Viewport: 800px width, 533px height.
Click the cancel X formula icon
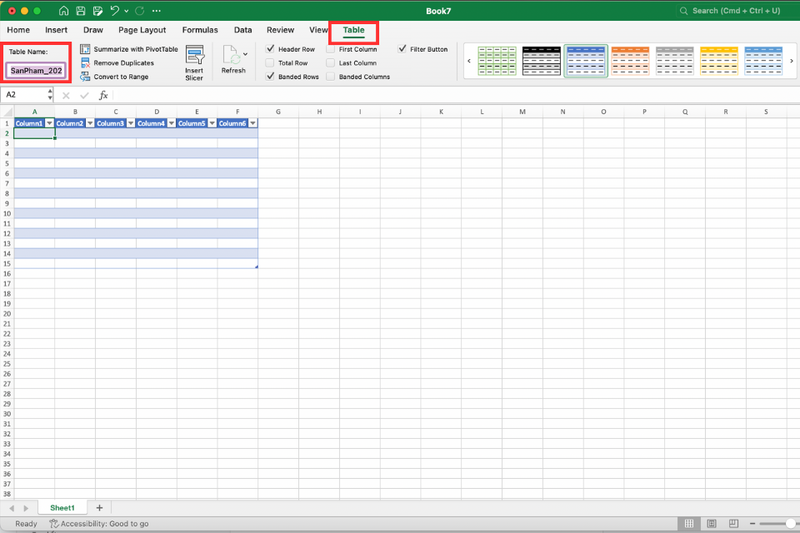[x=66, y=95]
